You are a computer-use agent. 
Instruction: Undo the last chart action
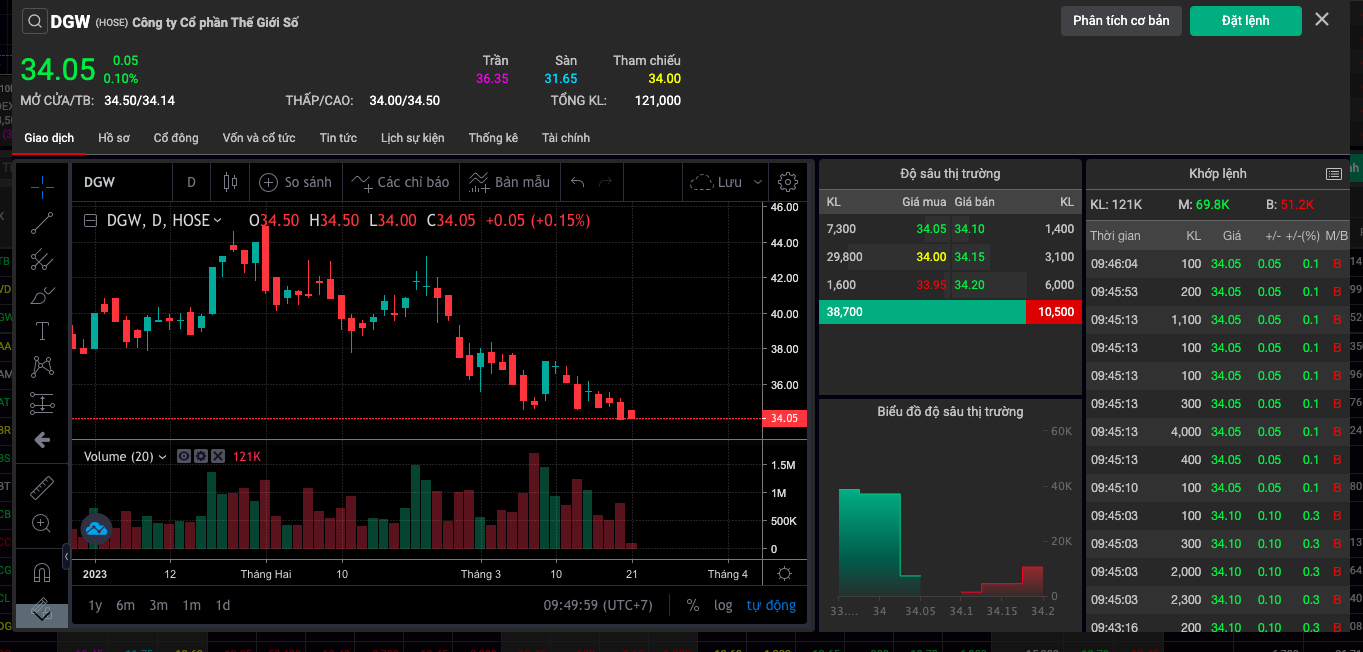577,182
